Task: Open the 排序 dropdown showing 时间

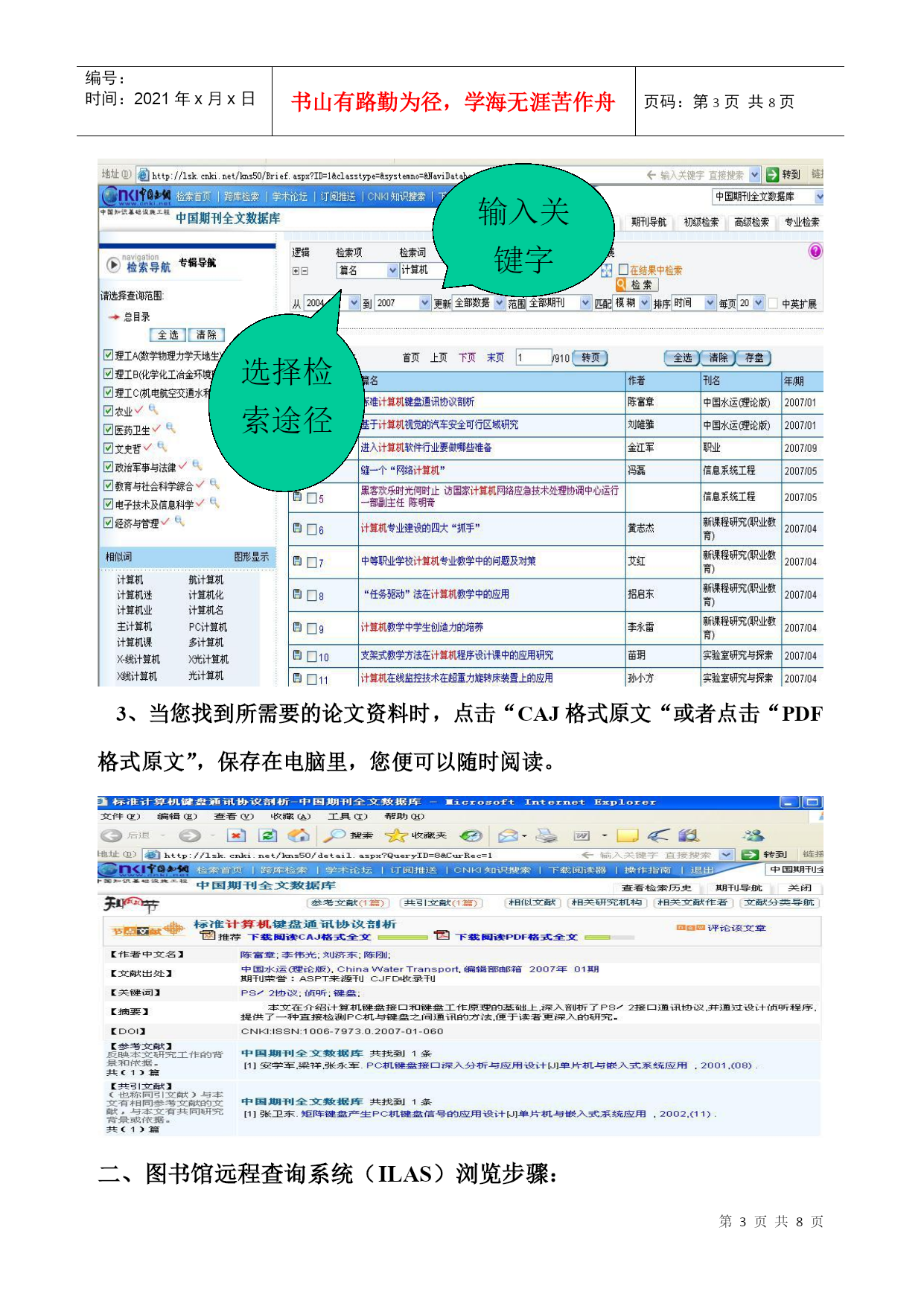Action: pyautogui.click(x=694, y=303)
